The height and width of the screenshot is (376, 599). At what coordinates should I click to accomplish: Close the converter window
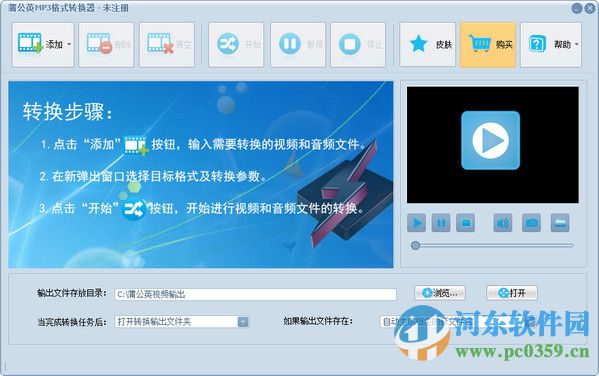(x=590, y=8)
